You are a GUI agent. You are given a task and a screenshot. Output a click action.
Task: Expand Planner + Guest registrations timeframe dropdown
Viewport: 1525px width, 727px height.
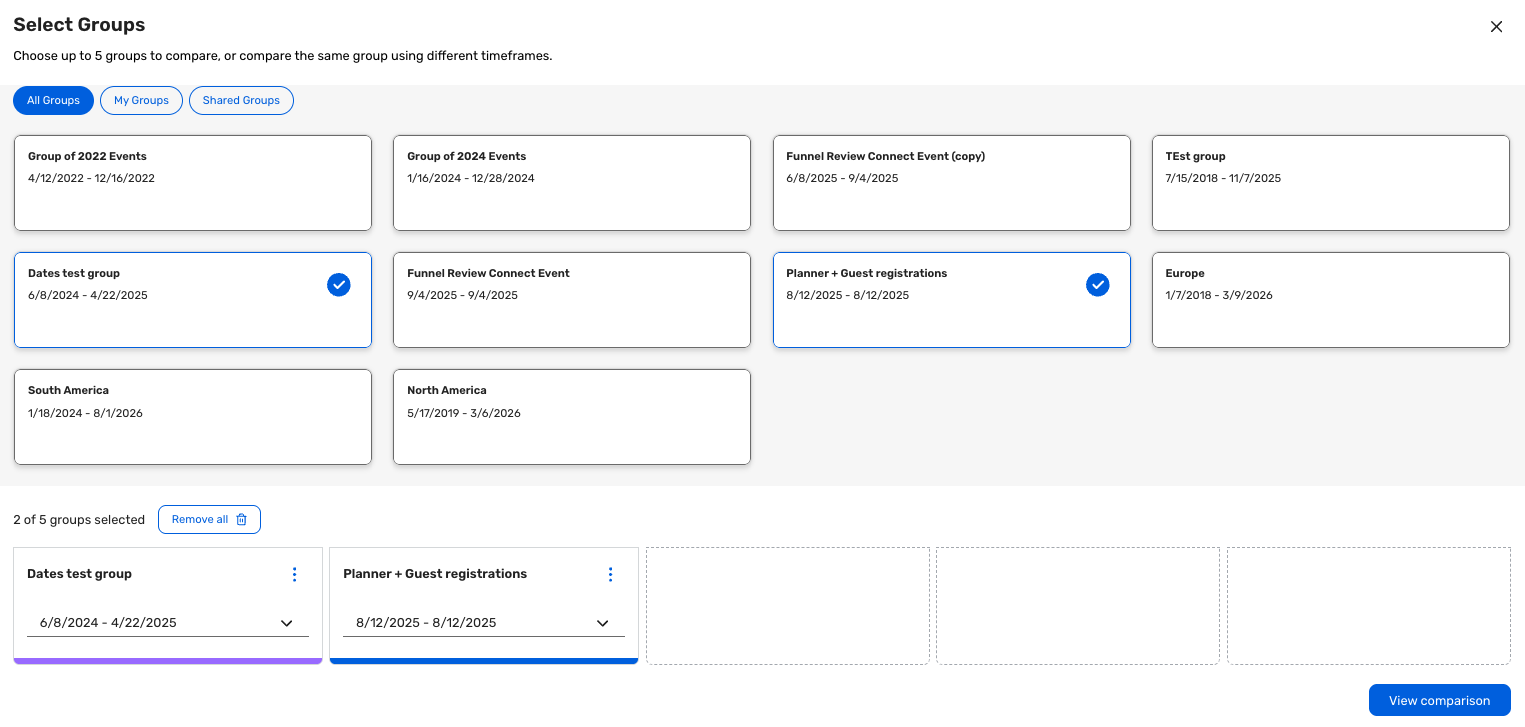coord(484,623)
